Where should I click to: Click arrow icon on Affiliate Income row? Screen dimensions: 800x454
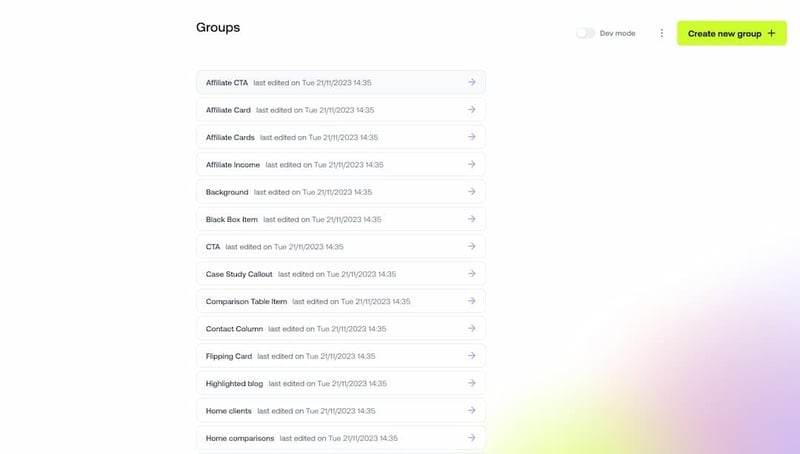(471, 164)
